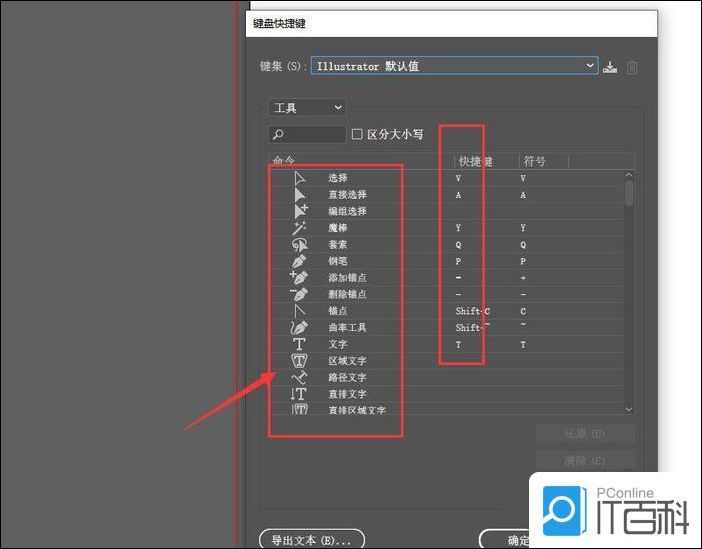702x549 pixels.
Task: Click the 符号 column header
Action: [535, 161]
